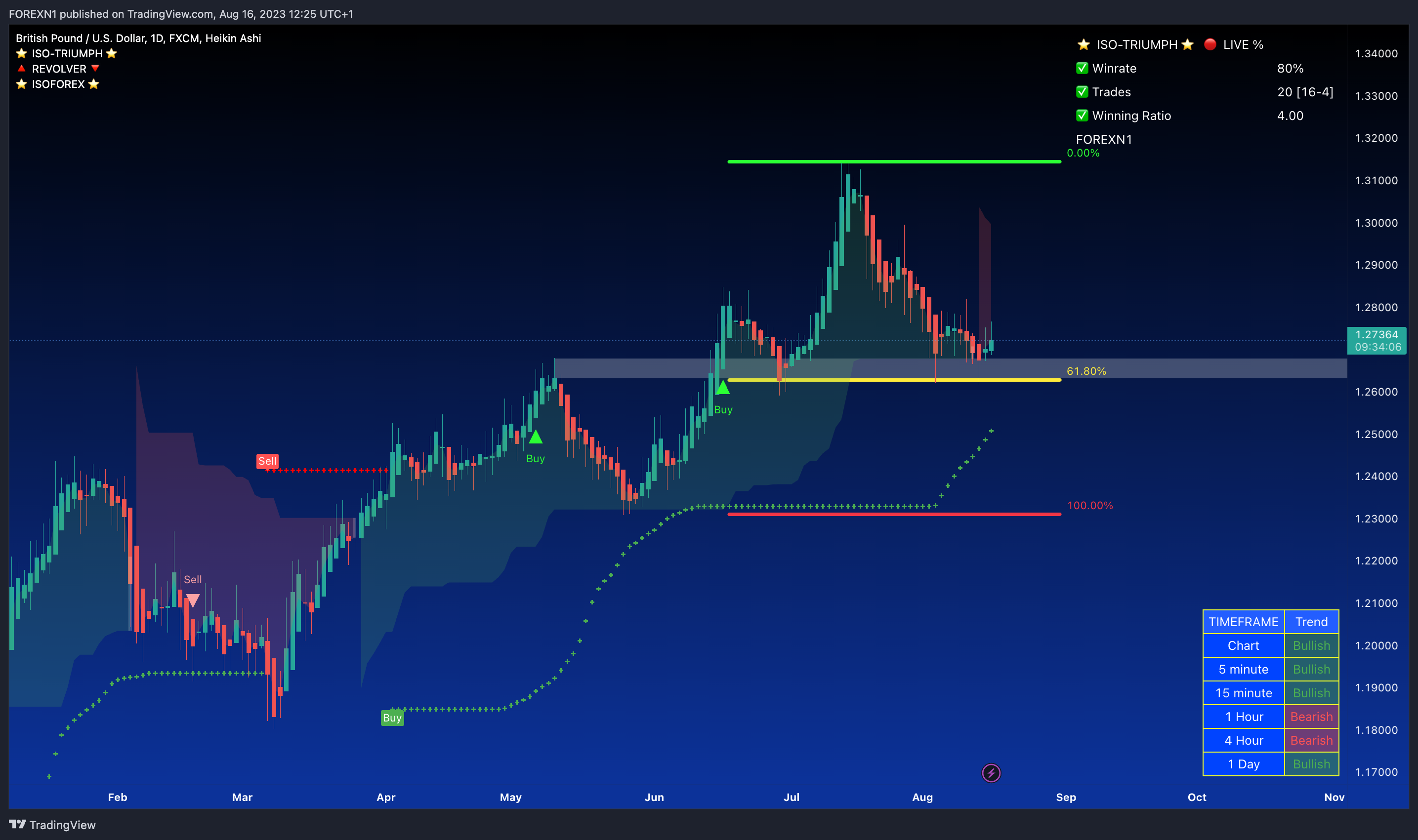Click the green Winrate checkmark icon
The width and height of the screenshot is (1418, 840).
point(1082,68)
